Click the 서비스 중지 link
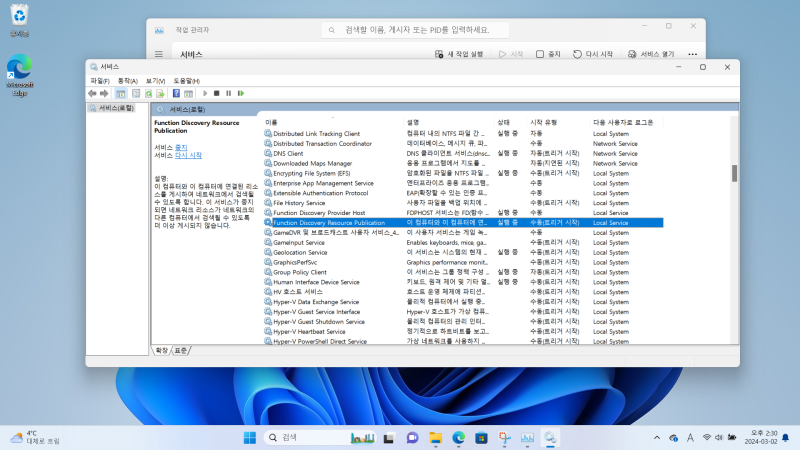 point(181,147)
